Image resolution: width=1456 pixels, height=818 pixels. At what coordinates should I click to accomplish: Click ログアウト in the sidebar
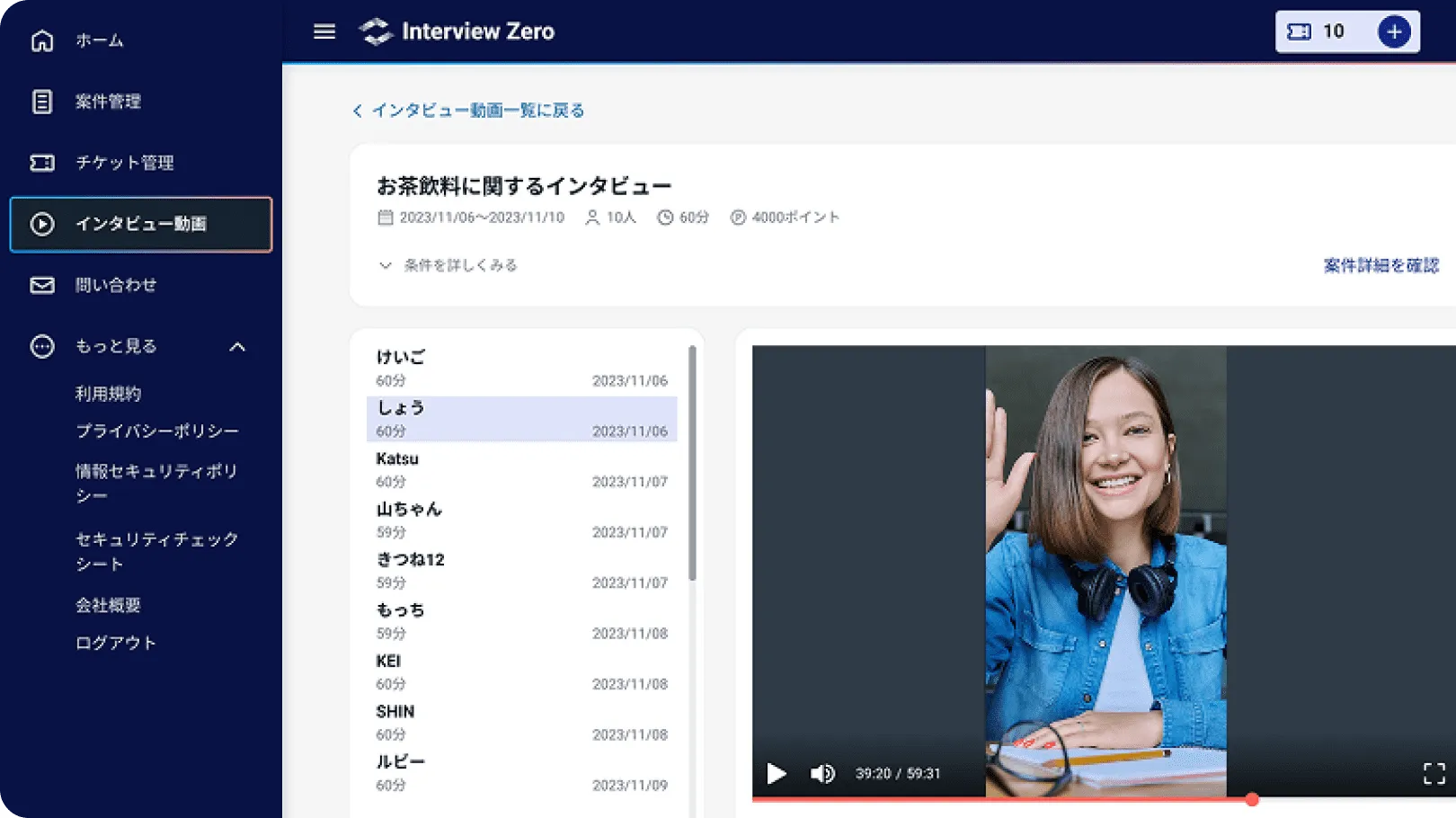pyautogui.click(x=116, y=643)
